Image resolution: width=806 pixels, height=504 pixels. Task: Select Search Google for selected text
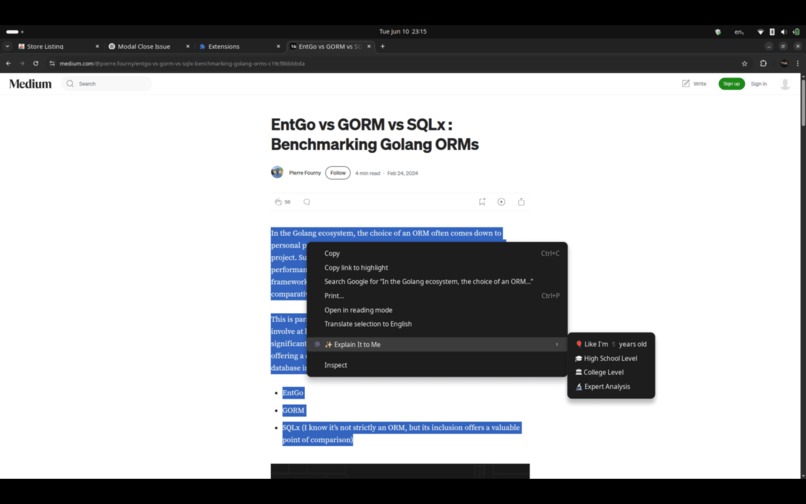point(437,281)
